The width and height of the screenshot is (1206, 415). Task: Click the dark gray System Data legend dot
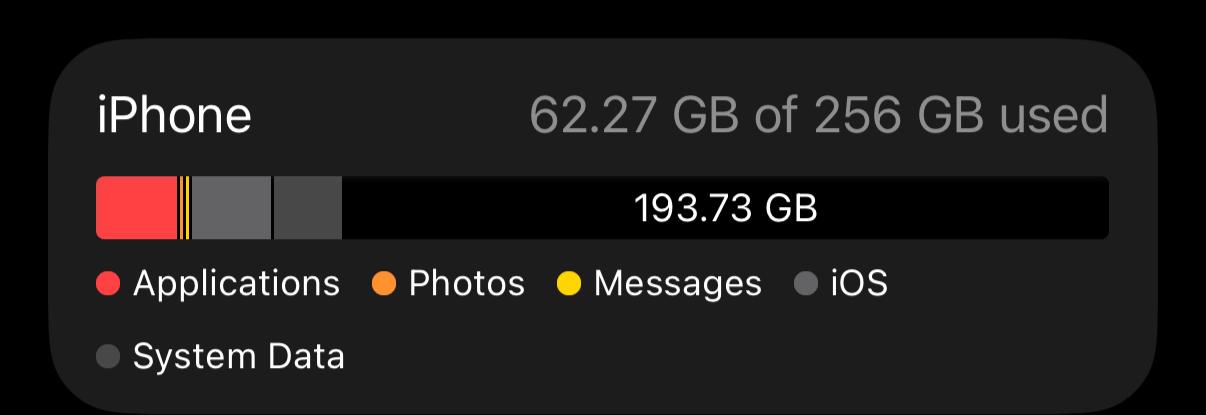click(x=109, y=357)
